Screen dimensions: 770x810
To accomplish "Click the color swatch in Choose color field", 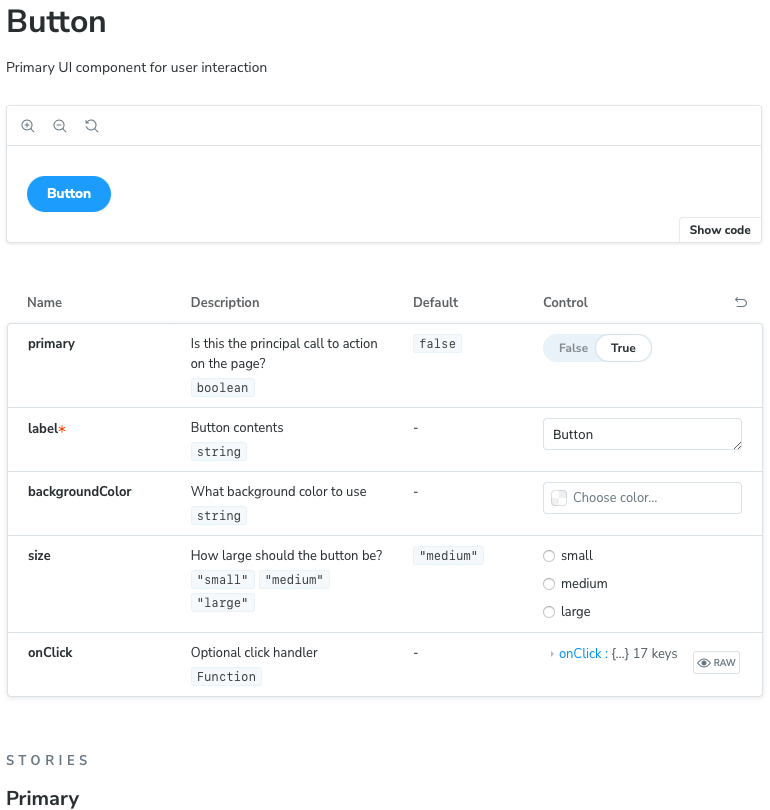I will (559, 498).
